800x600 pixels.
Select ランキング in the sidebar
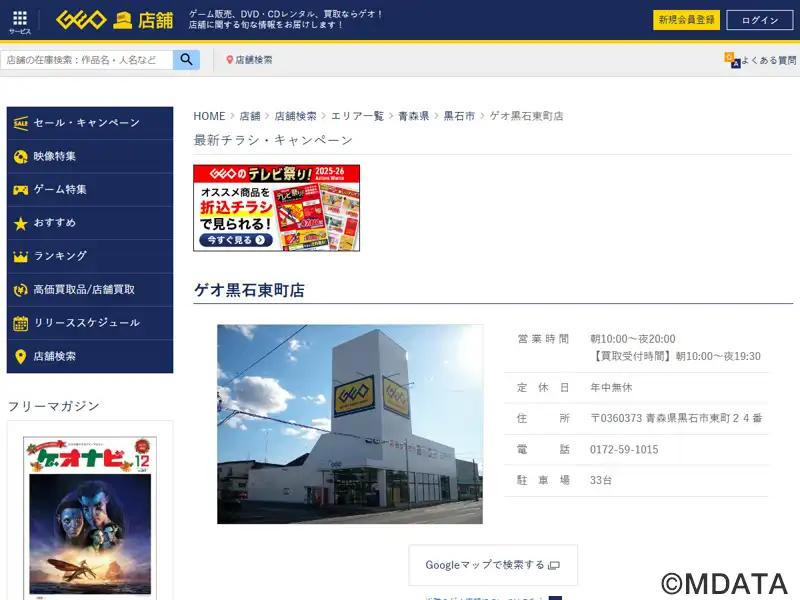(x=90, y=257)
